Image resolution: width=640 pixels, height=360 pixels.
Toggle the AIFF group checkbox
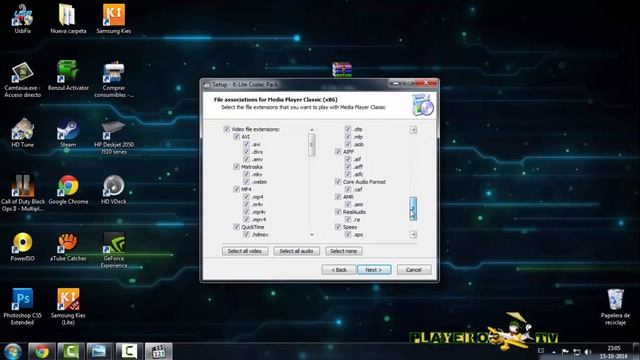338,151
